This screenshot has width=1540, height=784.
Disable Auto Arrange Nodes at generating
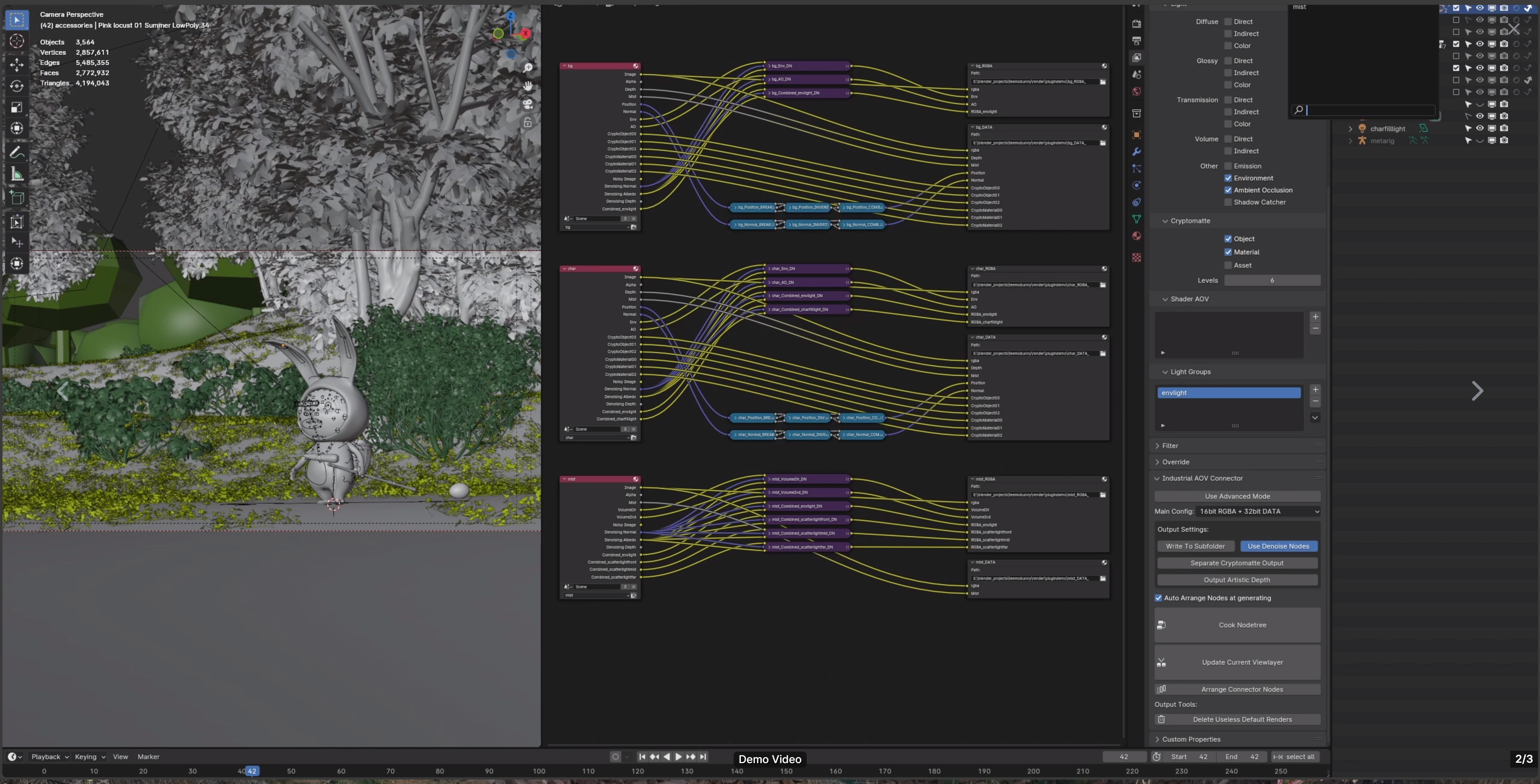tap(1159, 598)
